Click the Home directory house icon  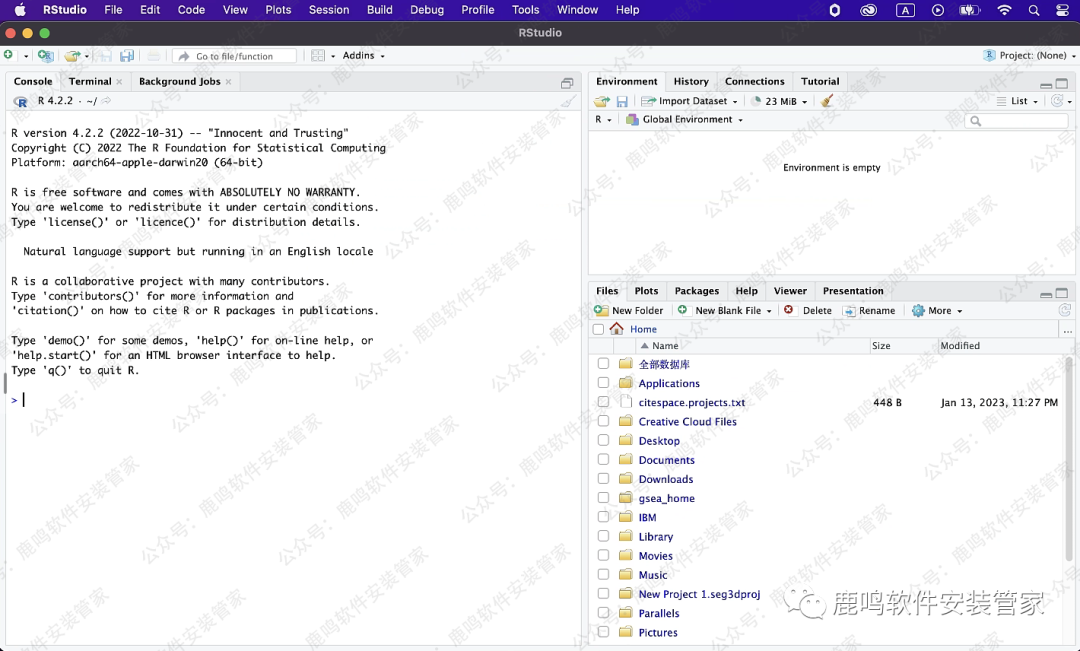click(x=616, y=329)
